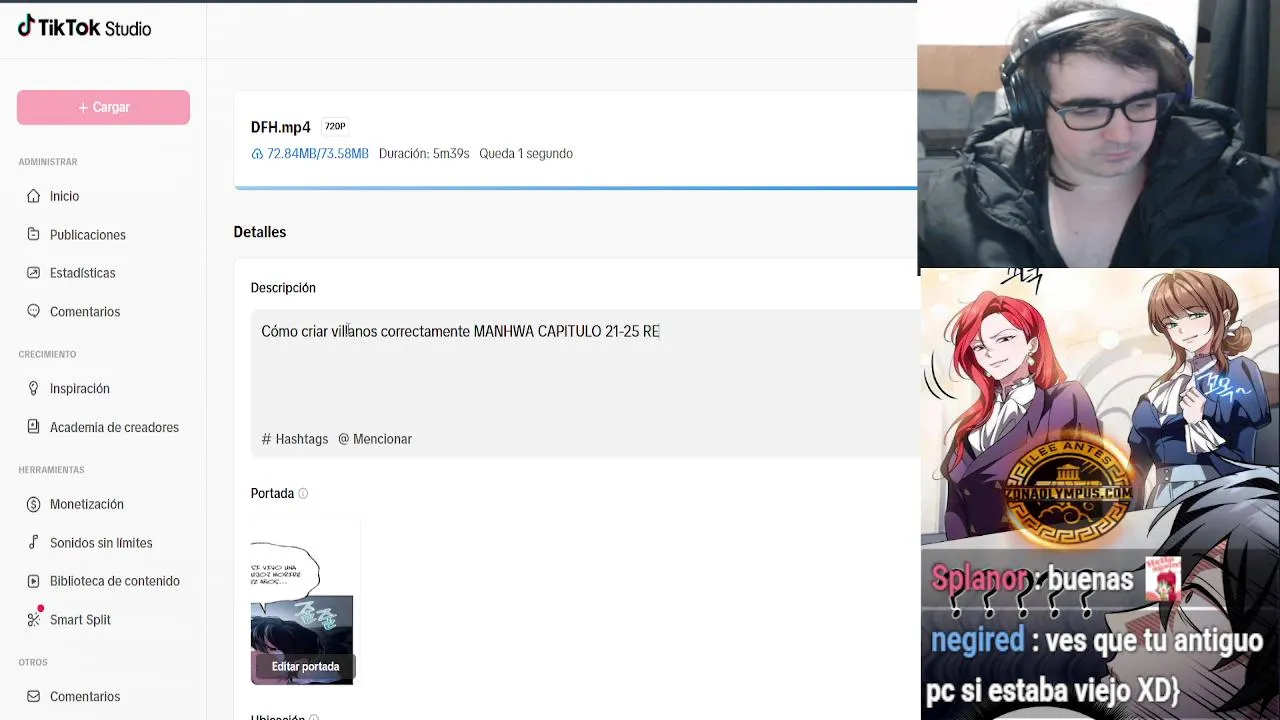1280x720 pixels.
Task: Click the Duración: 5m39s text
Action: click(424, 154)
